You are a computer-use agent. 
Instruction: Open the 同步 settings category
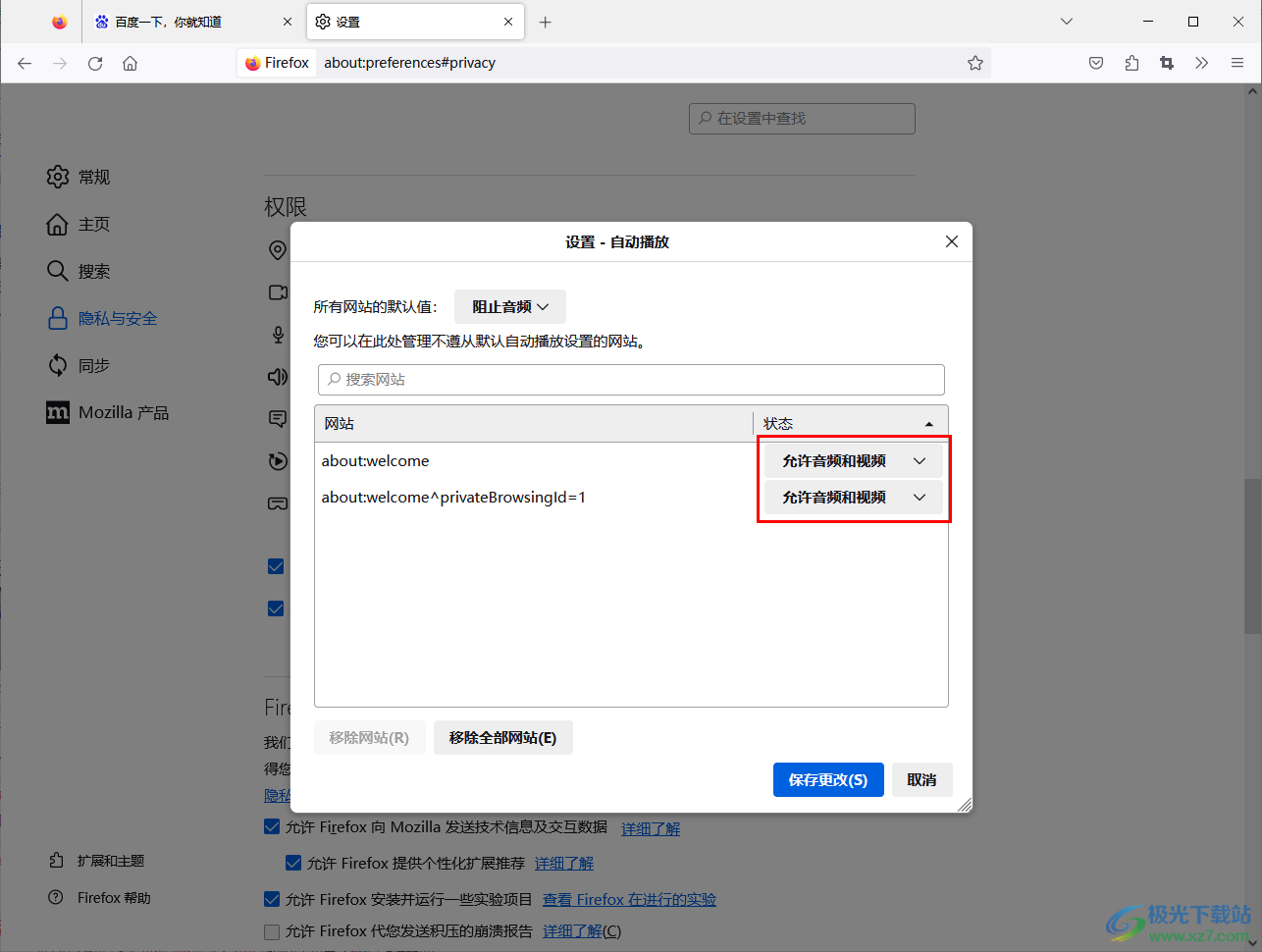coord(79,365)
